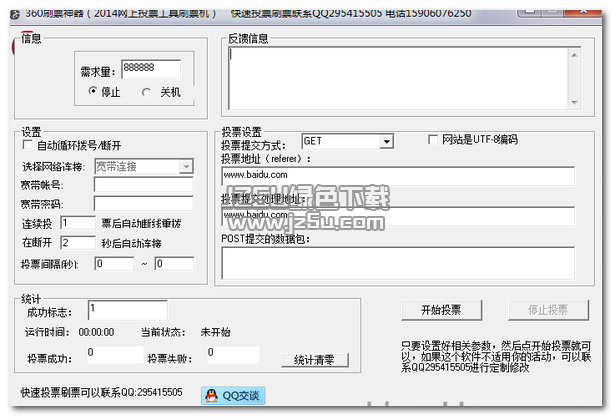The height and width of the screenshot is (417, 613).
Task: Click the 统计清零 button
Action: click(x=314, y=360)
